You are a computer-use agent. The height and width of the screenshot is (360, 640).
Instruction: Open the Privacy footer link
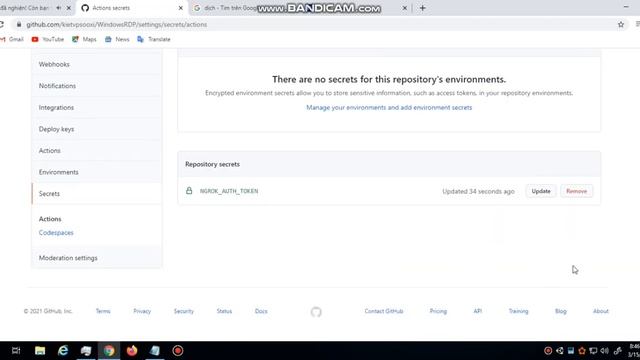point(142,311)
